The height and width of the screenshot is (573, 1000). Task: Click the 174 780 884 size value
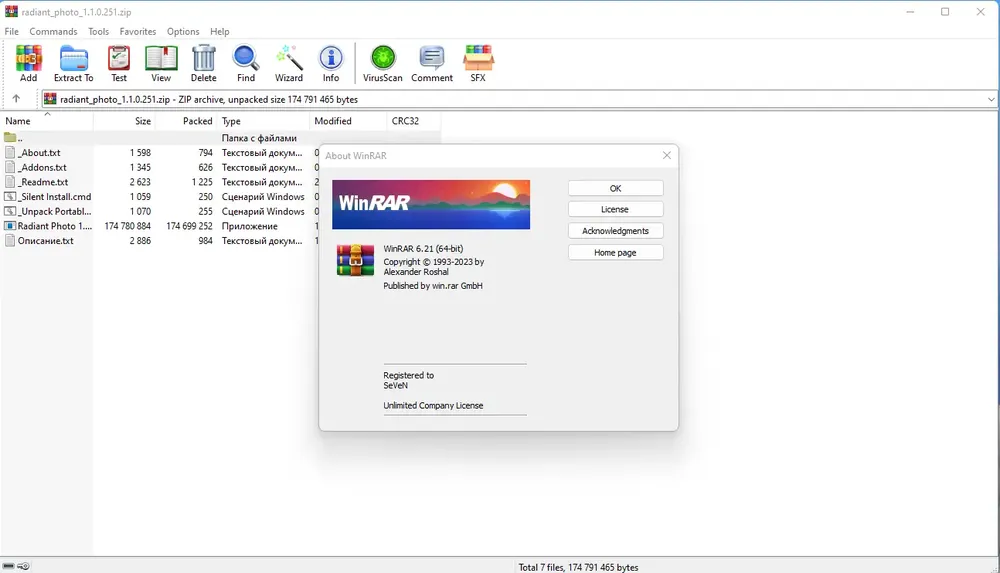point(128,226)
